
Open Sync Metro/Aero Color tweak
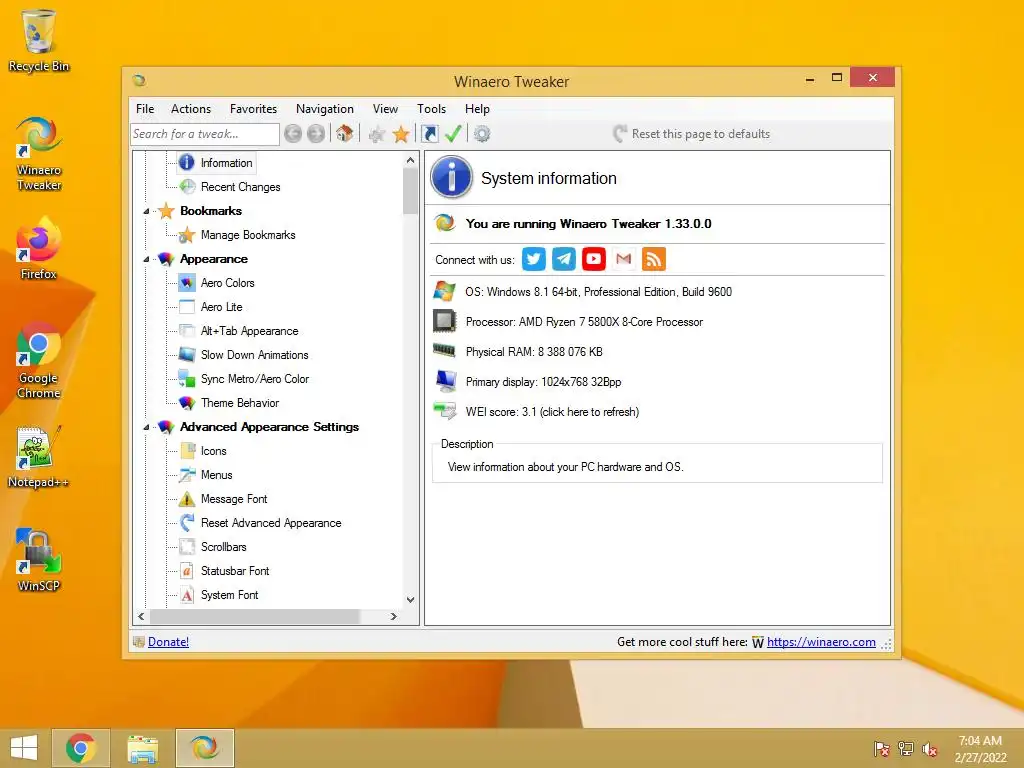(255, 379)
